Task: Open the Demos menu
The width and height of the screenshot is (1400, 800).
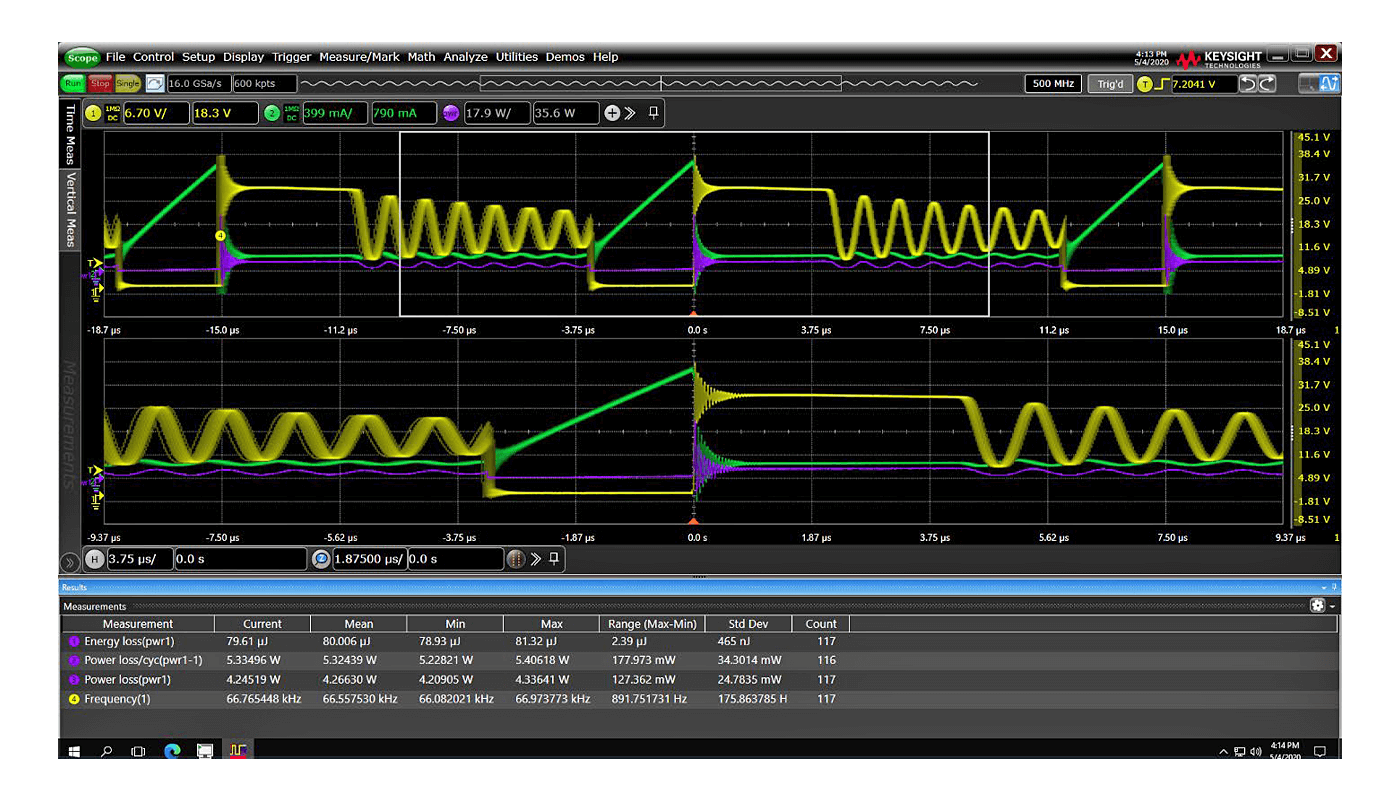Action: tap(565, 57)
